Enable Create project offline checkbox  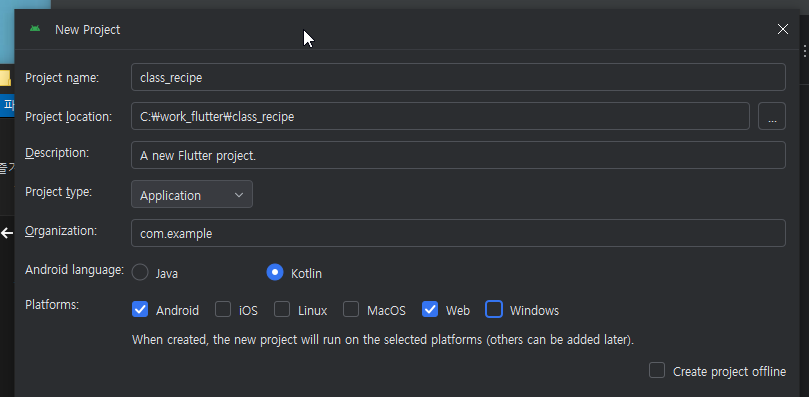point(657,370)
